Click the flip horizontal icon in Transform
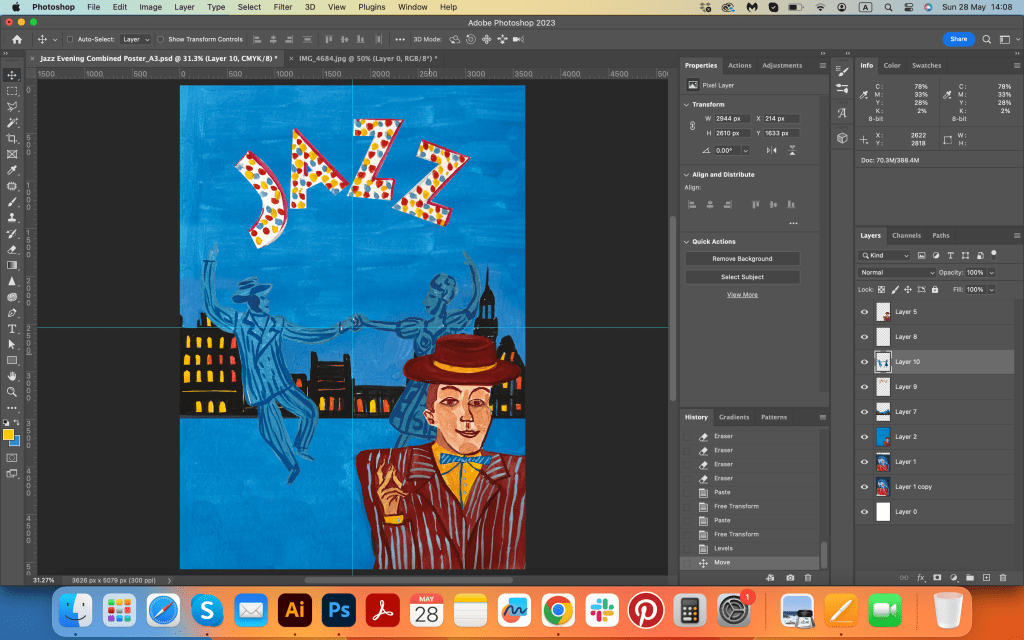The height and width of the screenshot is (640, 1024). click(x=771, y=150)
